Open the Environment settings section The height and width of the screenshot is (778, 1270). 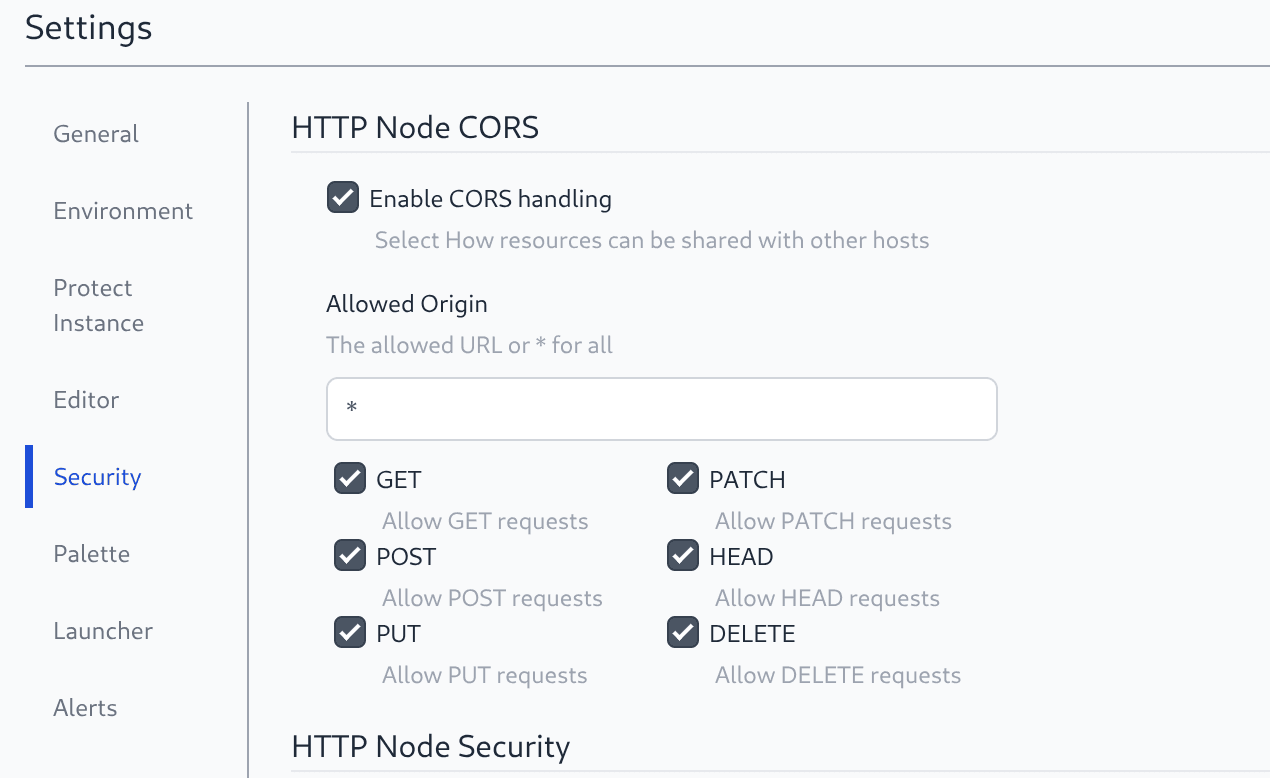click(x=122, y=211)
